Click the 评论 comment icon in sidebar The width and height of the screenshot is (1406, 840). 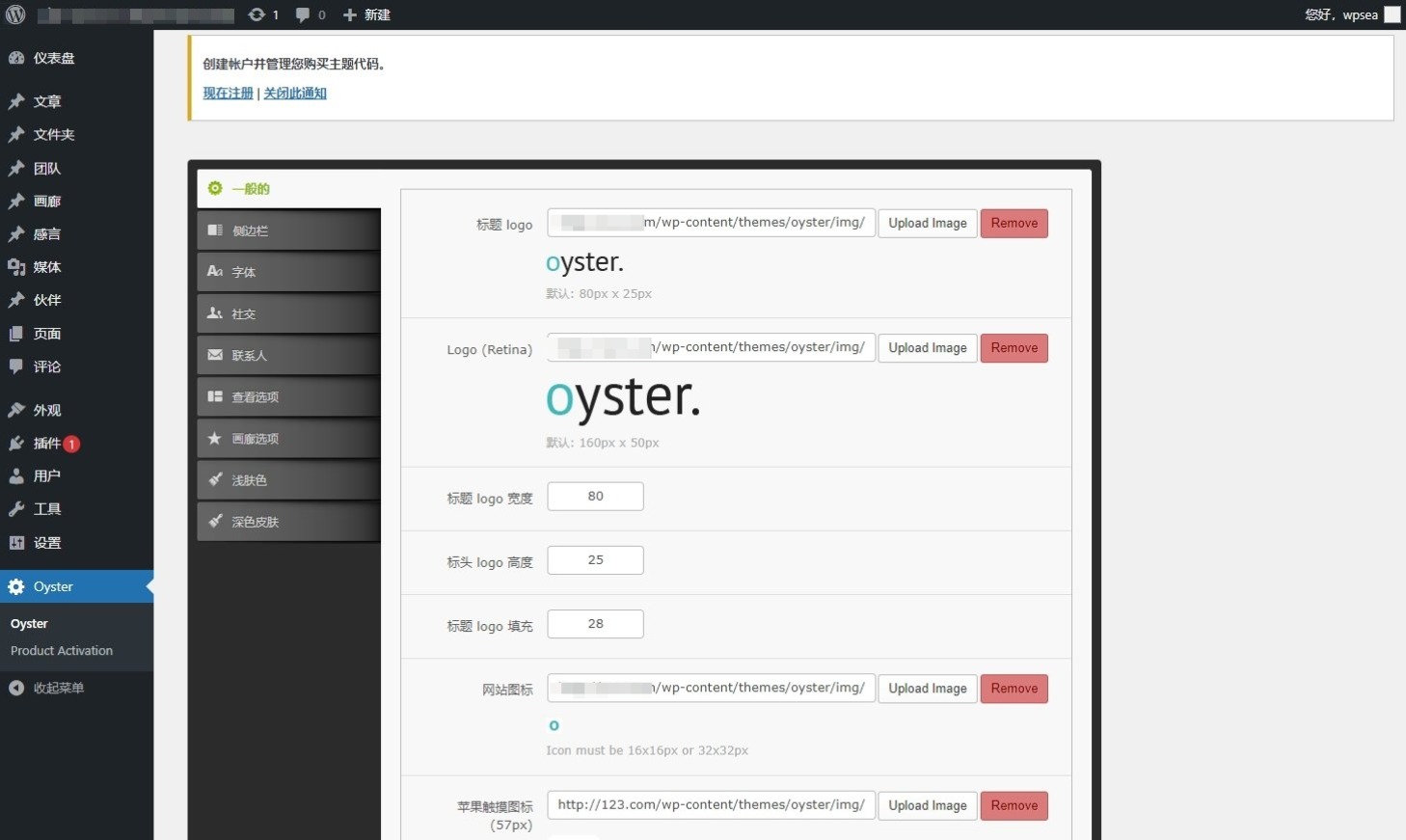click(16, 366)
